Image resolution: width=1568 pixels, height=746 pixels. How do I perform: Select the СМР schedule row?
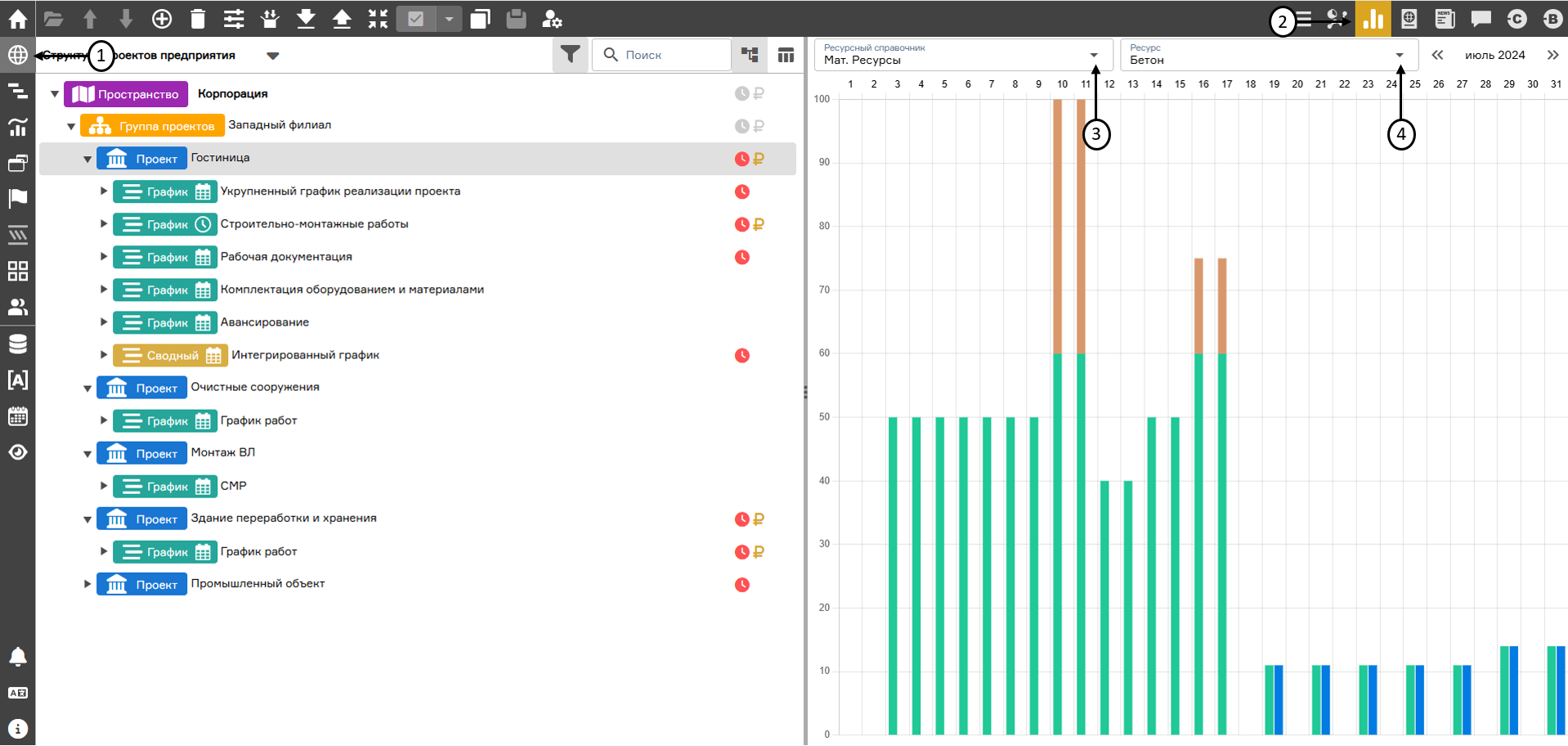point(417,486)
